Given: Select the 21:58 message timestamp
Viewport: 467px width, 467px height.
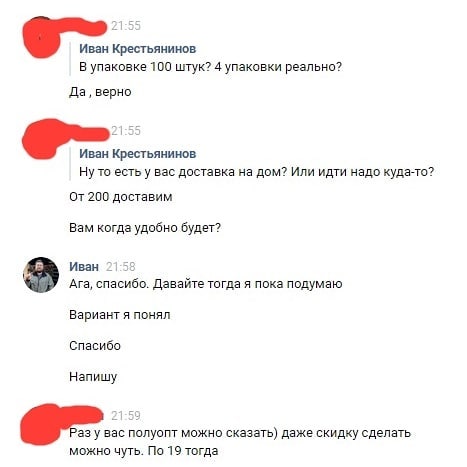Looking at the screenshot, I should pos(121,267).
